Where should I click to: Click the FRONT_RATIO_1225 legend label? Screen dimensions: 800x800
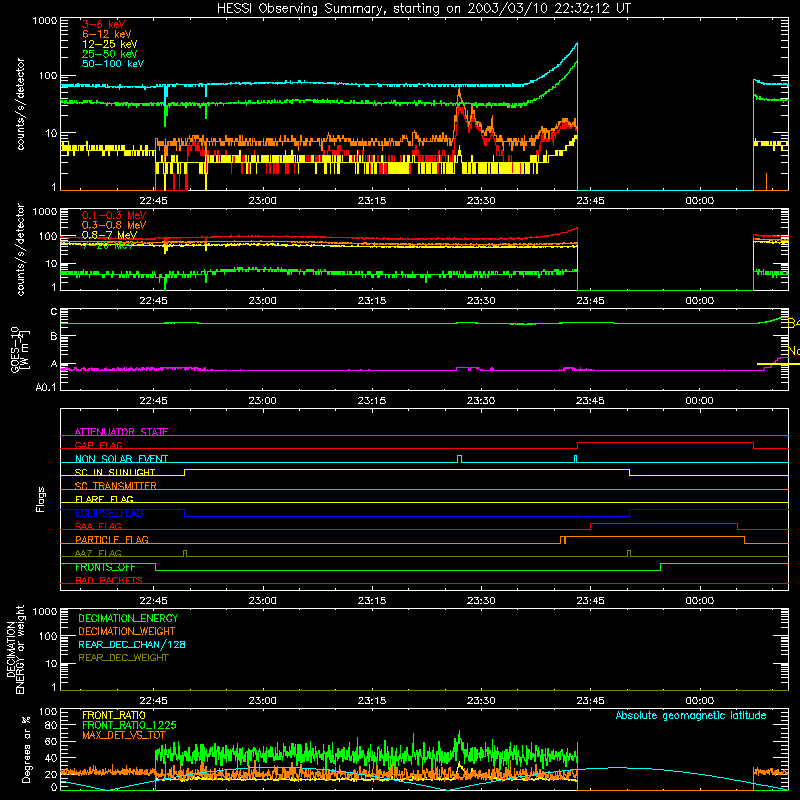tap(129, 725)
